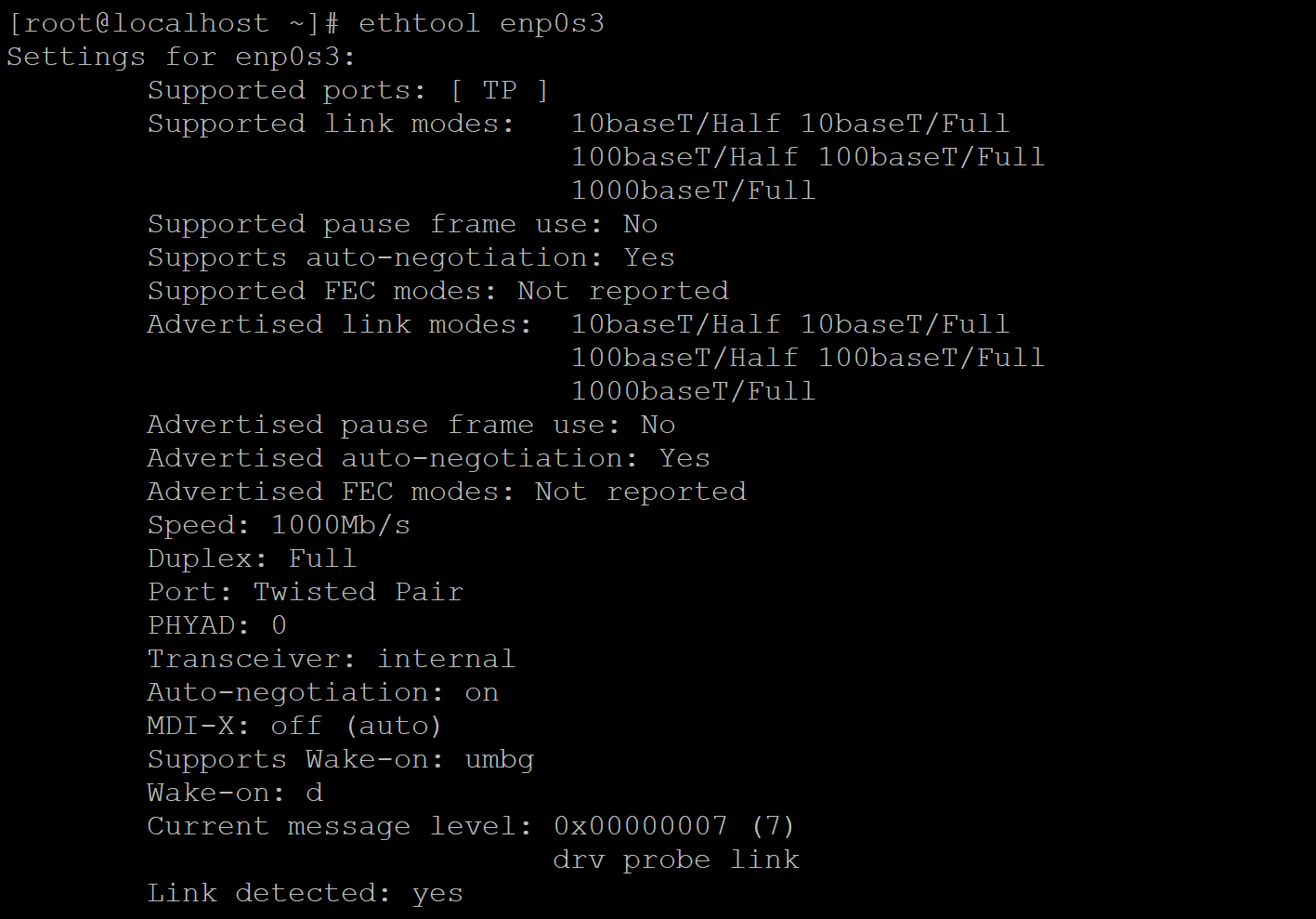This screenshot has width=1316, height=919.
Task: Click the 'Port: Twisted Pair' line
Action: pyautogui.click(x=305, y=592)
